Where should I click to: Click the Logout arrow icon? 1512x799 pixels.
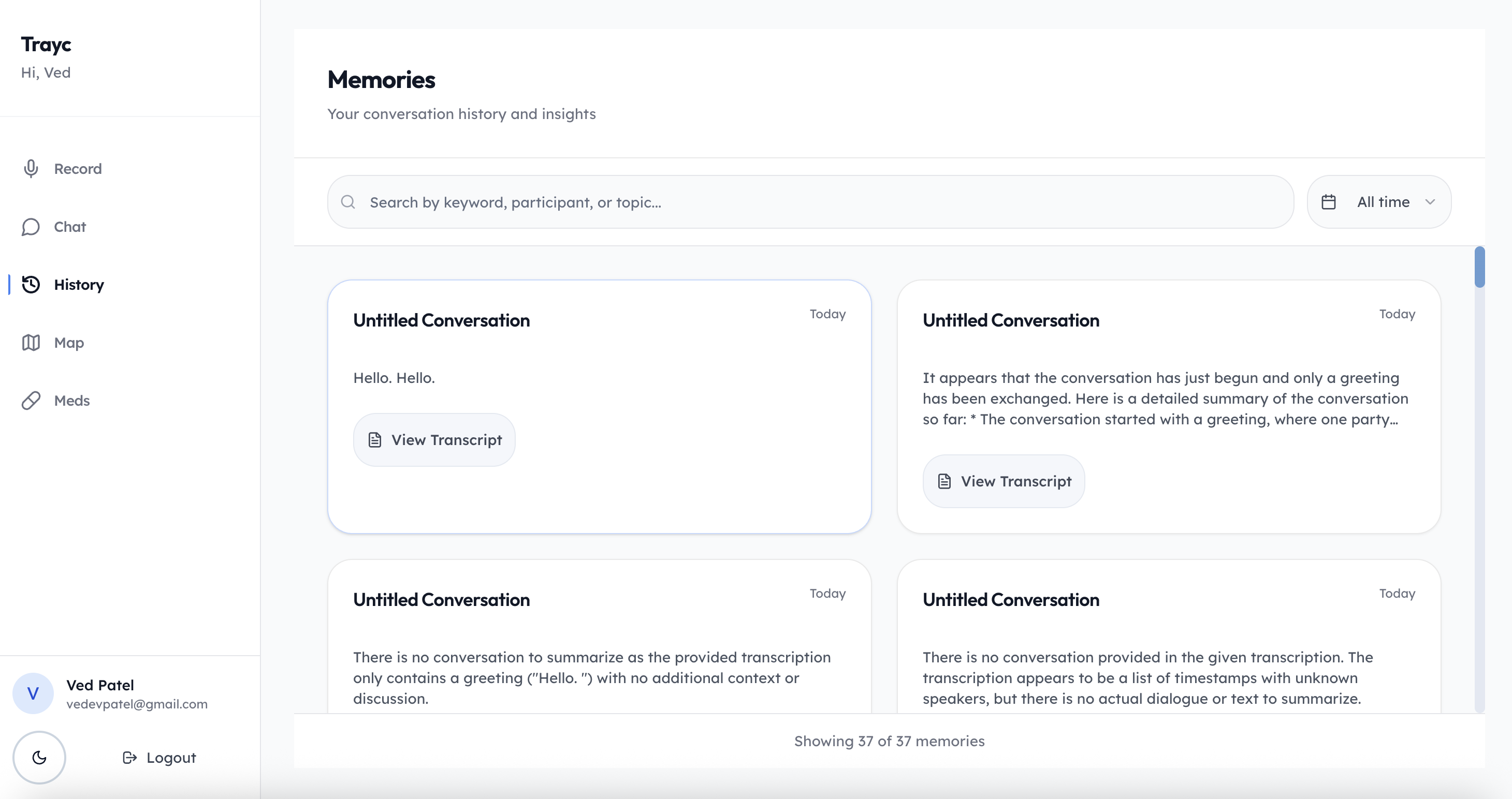[129, 758]
